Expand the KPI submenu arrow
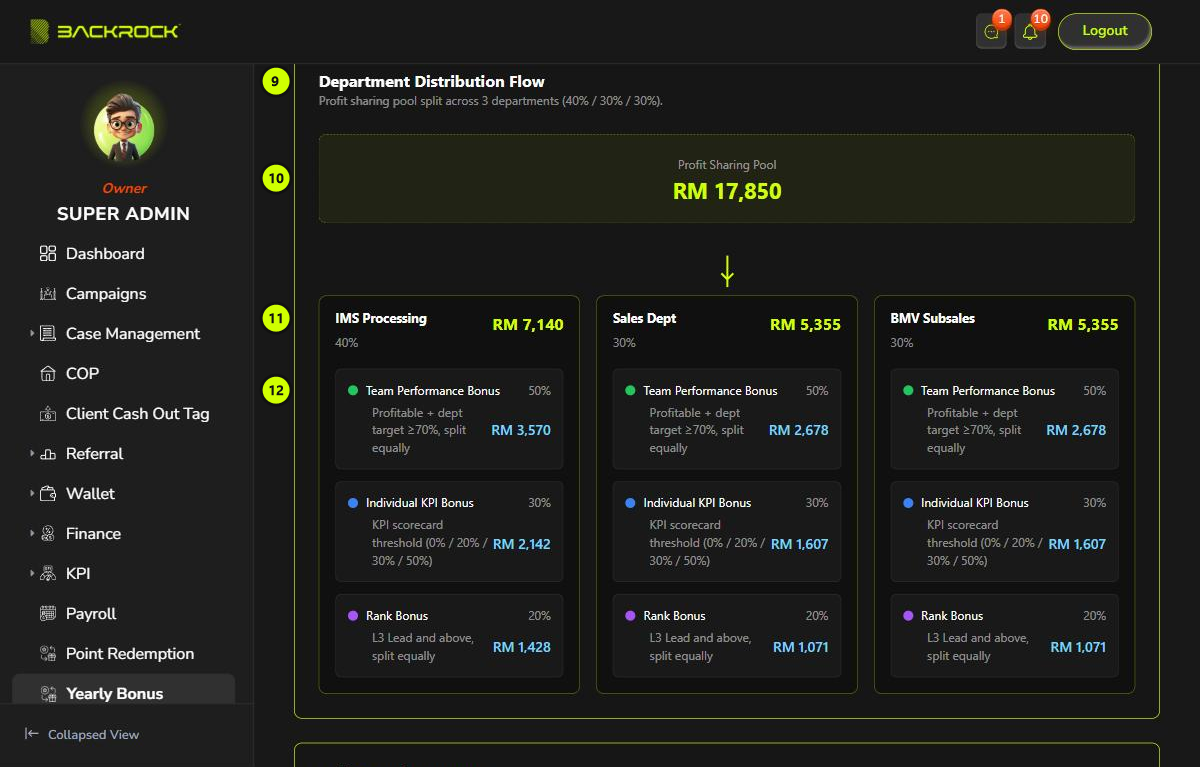 (31, 574)
